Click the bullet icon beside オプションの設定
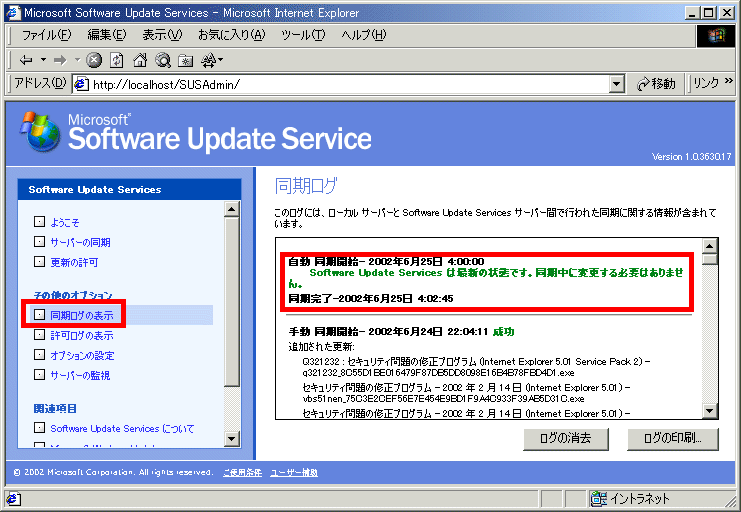Viewport: 741px width, 512px height. pyautogui.click(x=40, y=355)
